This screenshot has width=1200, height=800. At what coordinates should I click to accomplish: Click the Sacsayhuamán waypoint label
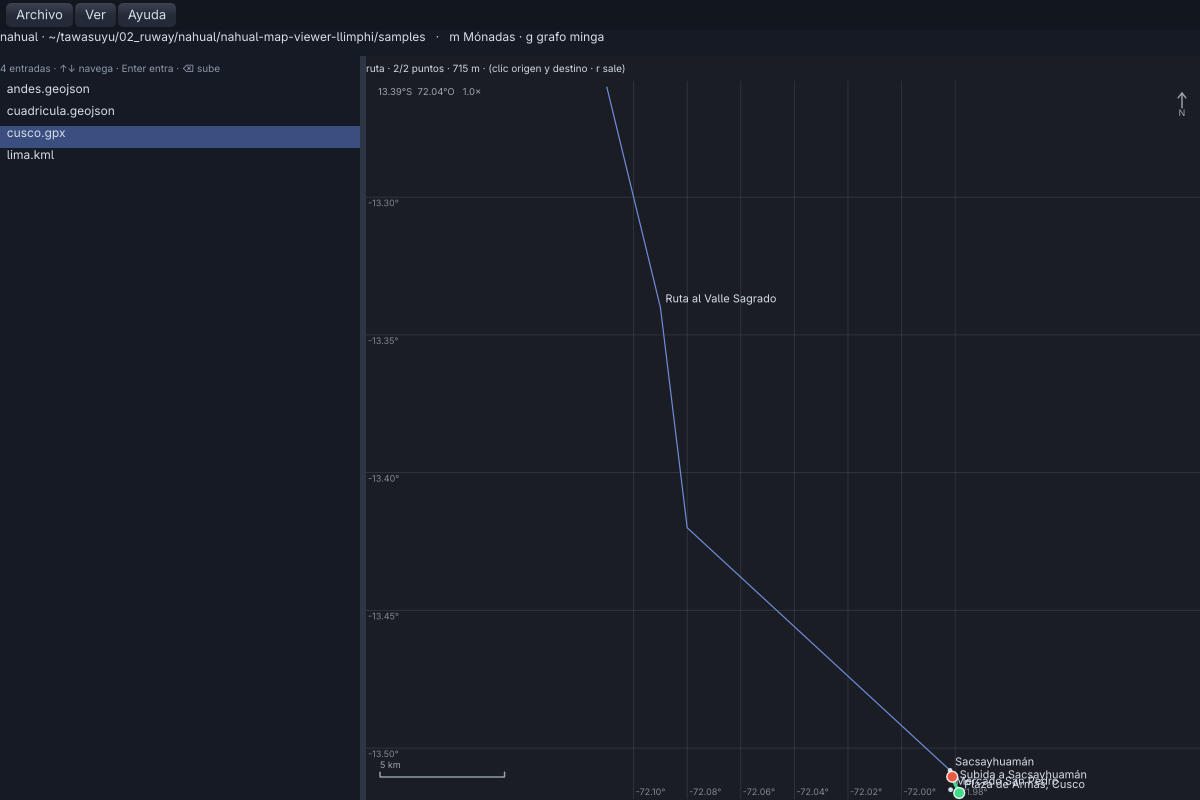pos(994,762)
